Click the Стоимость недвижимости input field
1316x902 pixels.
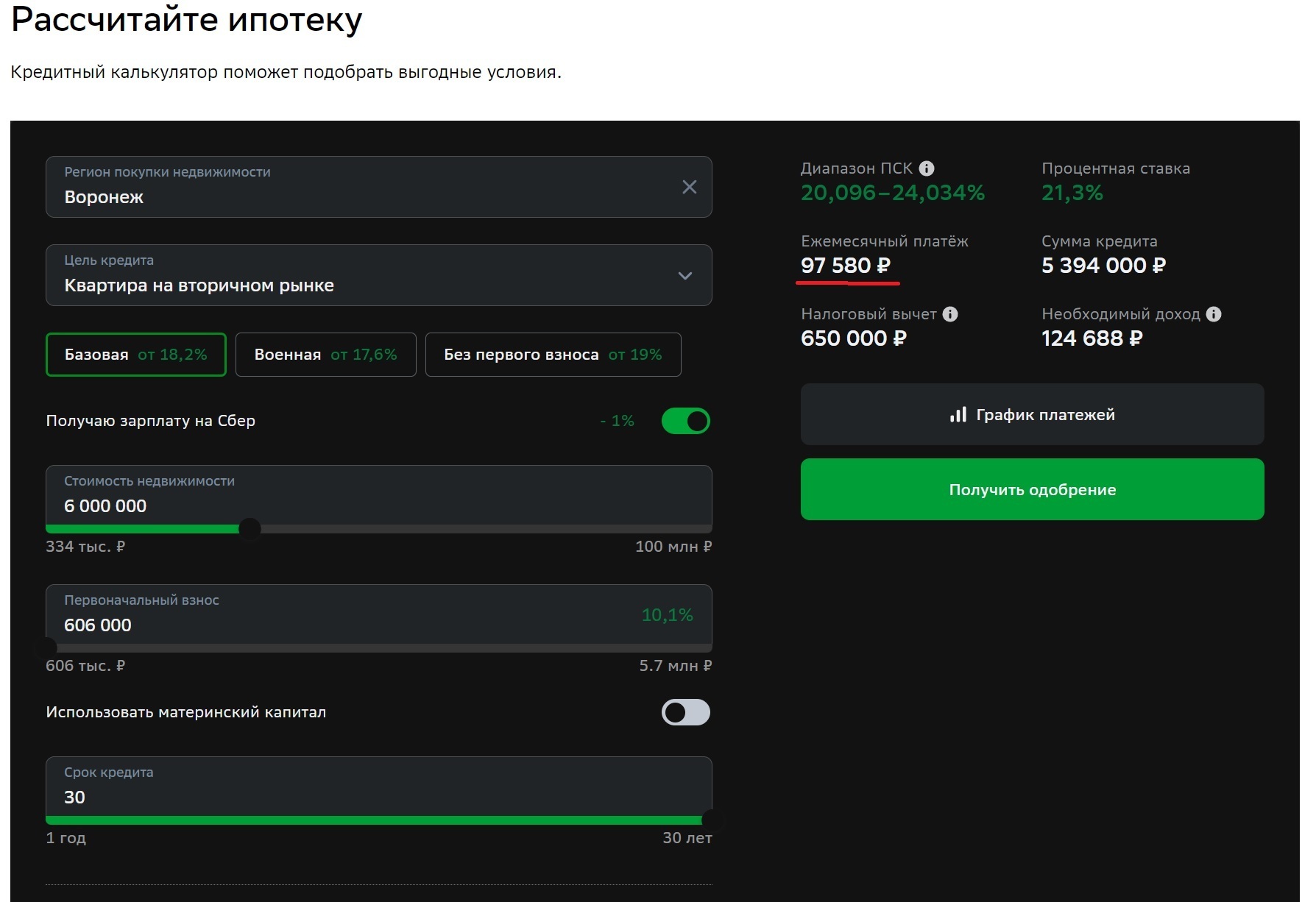click(353, 505)
